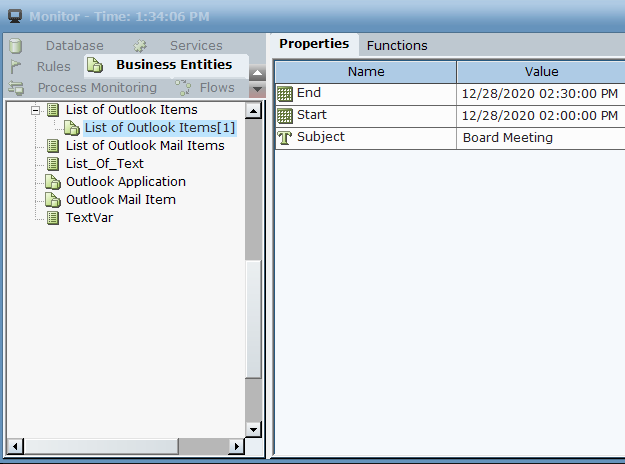Viewport: 625px width, 464px height.
Task: Switch to the Functions tab
Action: [397, 45]
